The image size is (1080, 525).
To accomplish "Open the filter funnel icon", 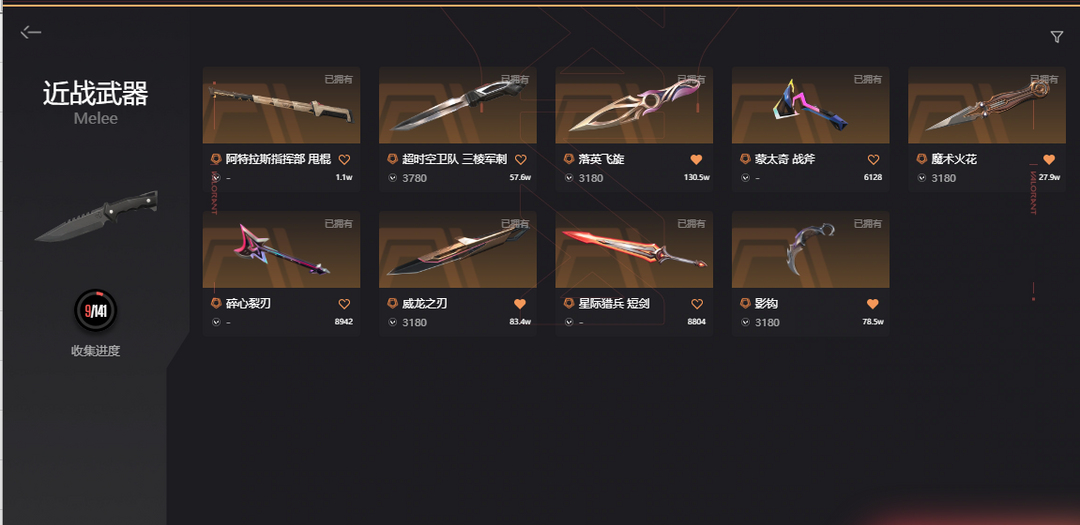I will (1057, 37).
